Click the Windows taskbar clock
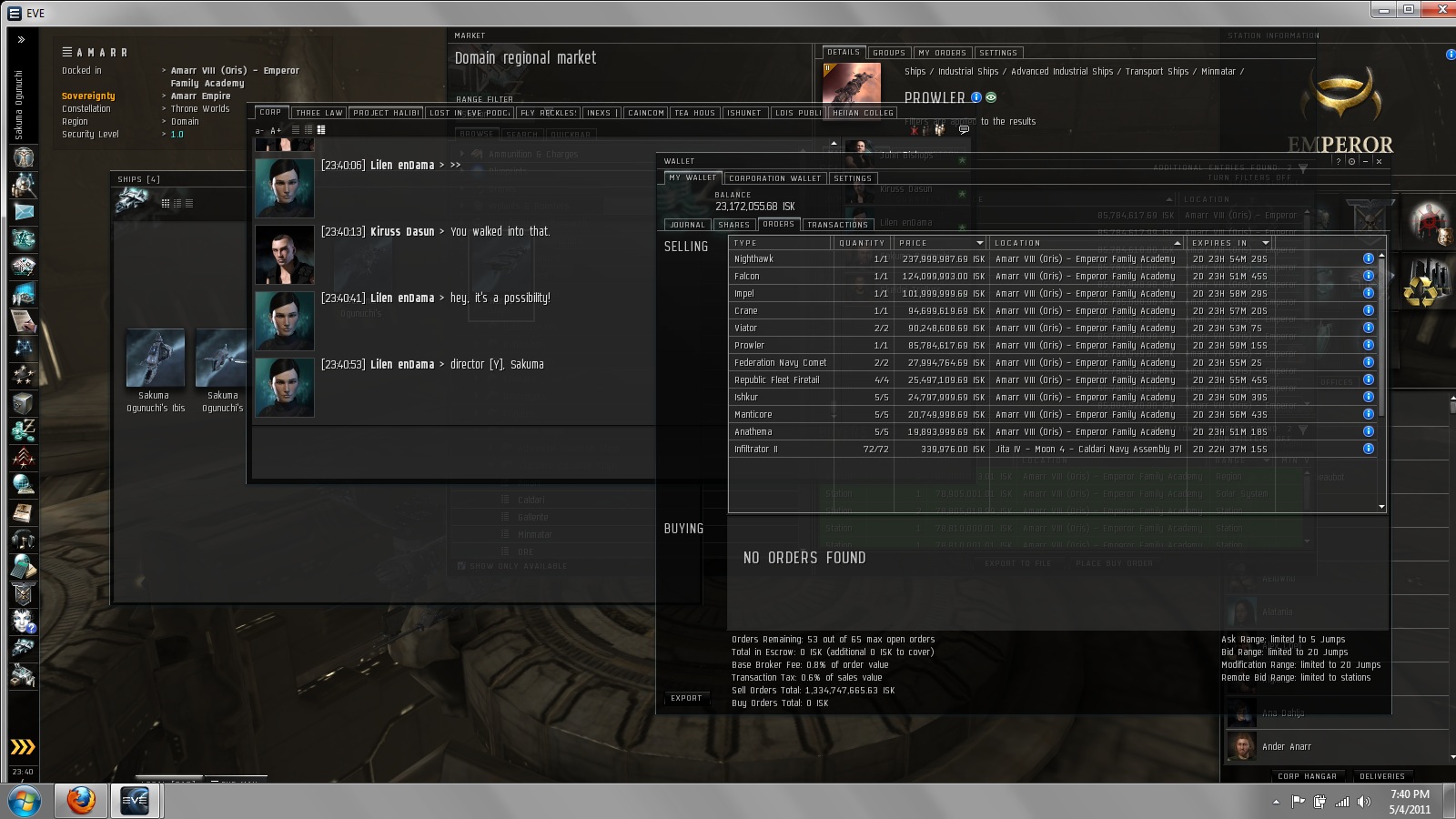Viewport: 1456px width, 819px height. [1410, 802]
